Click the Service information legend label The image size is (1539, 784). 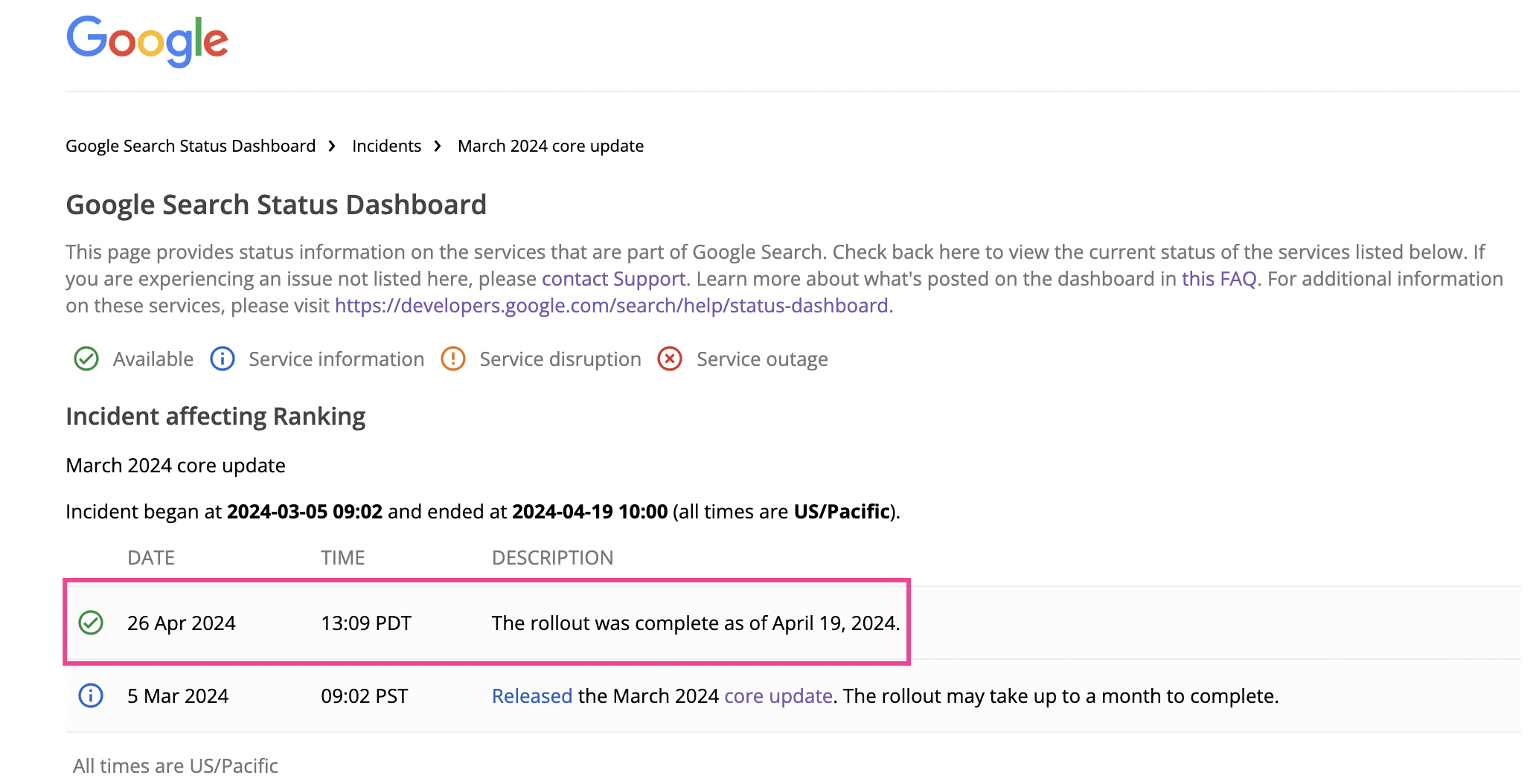(336, 359)
